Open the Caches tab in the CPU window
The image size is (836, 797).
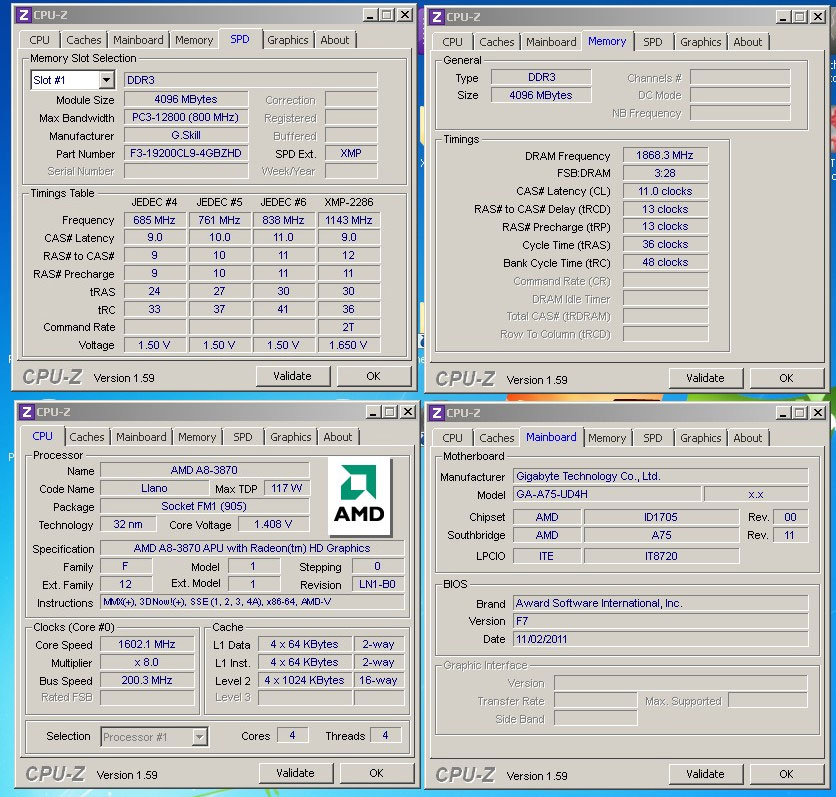point(87,437)
